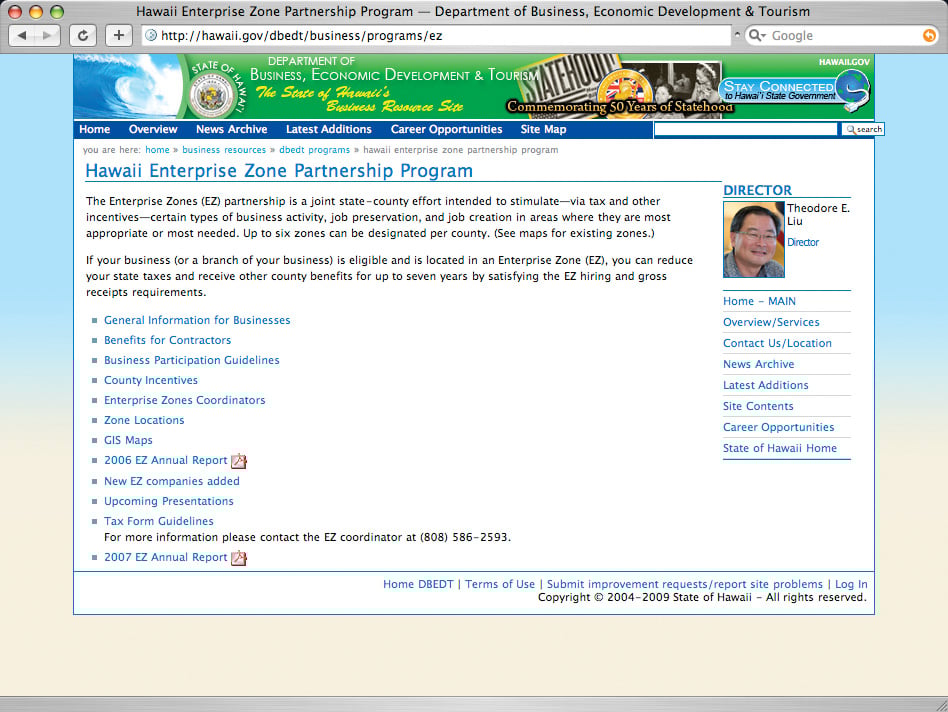Click the orange RSS snapback icon
The height and width of the screenshot is (712, 948).
[x=929, y=36]
